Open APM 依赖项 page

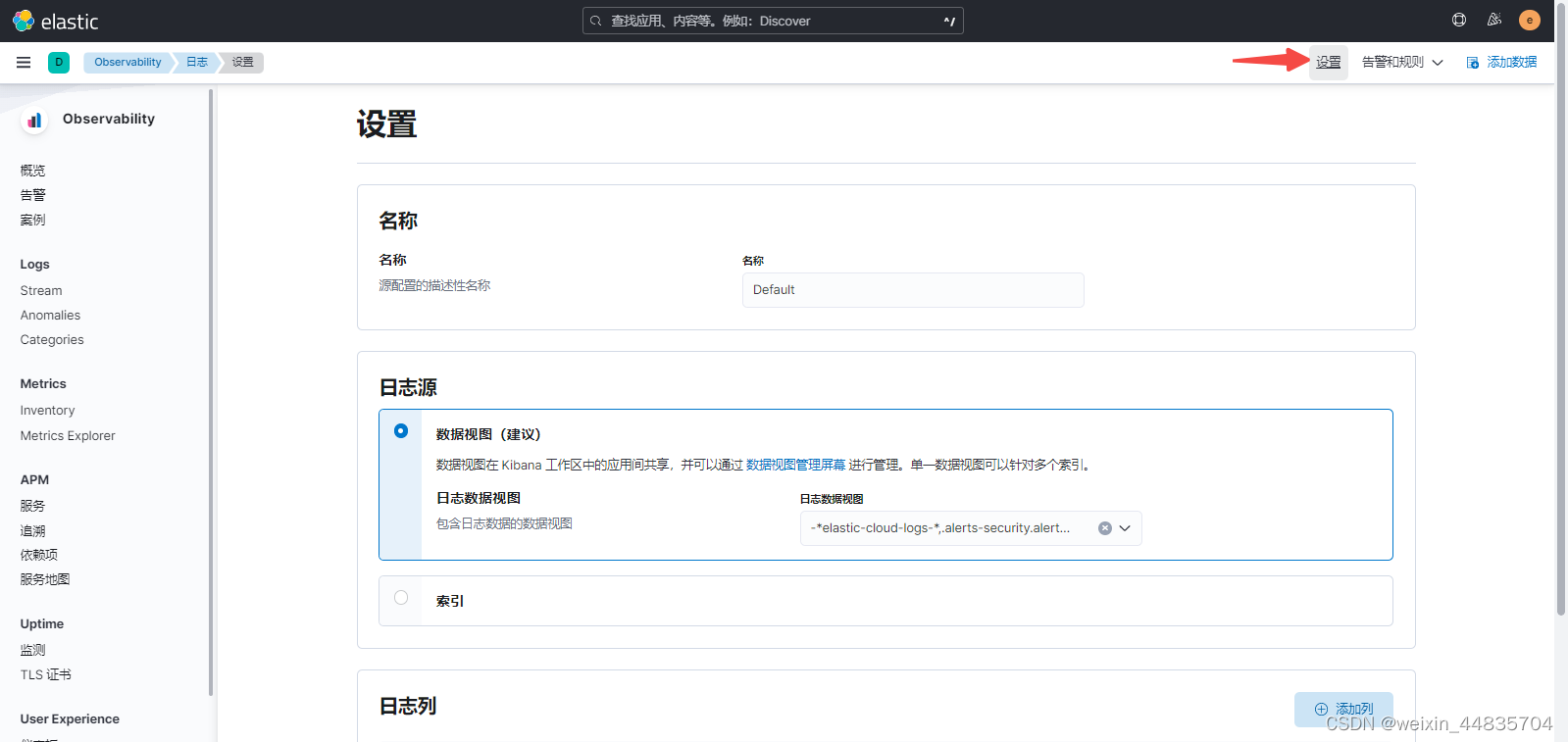tap(38, 555)
